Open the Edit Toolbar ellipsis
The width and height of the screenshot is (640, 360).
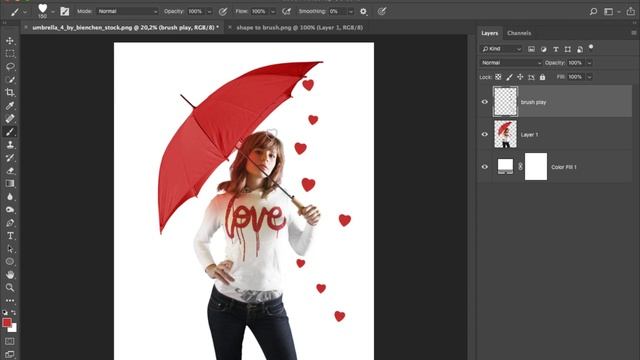(10, 301)
